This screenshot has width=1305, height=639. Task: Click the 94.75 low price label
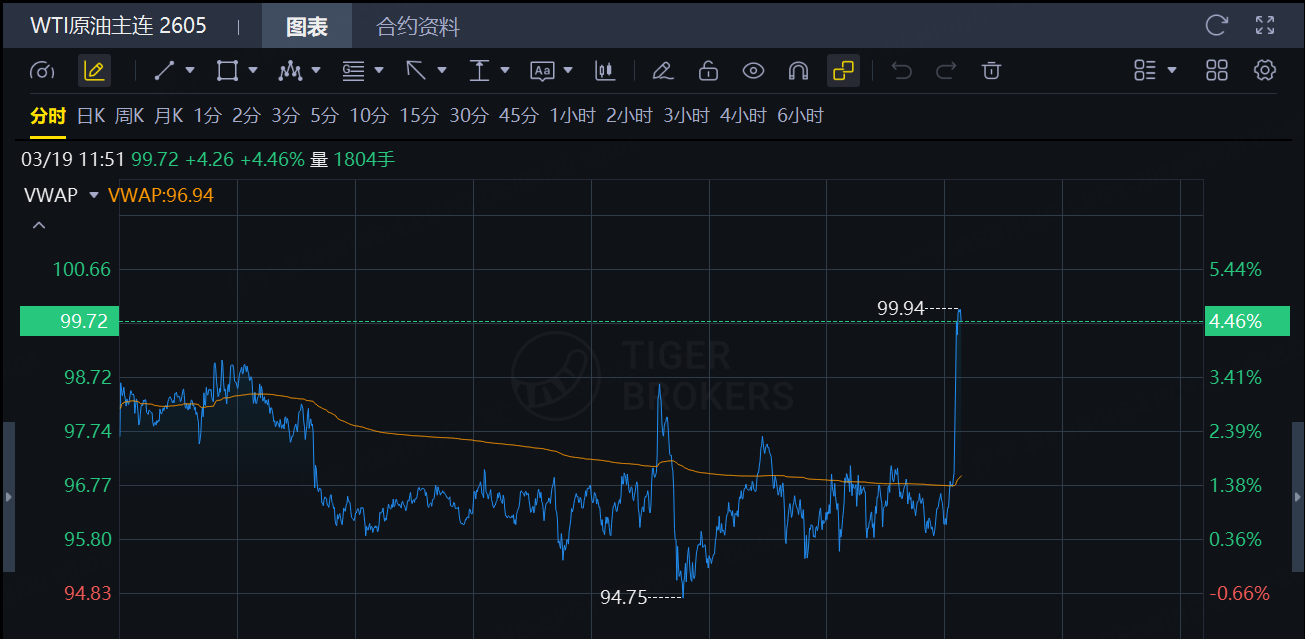click(624, 597)
